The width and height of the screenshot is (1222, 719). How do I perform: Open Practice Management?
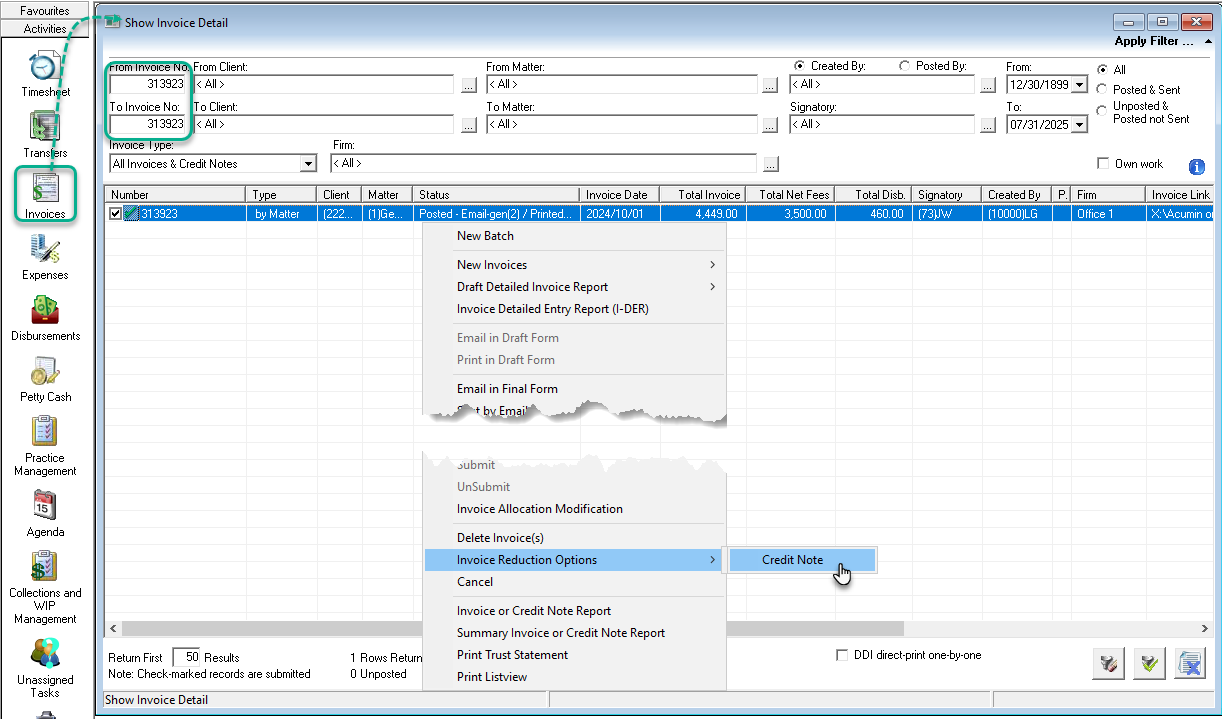pos(45,446)
